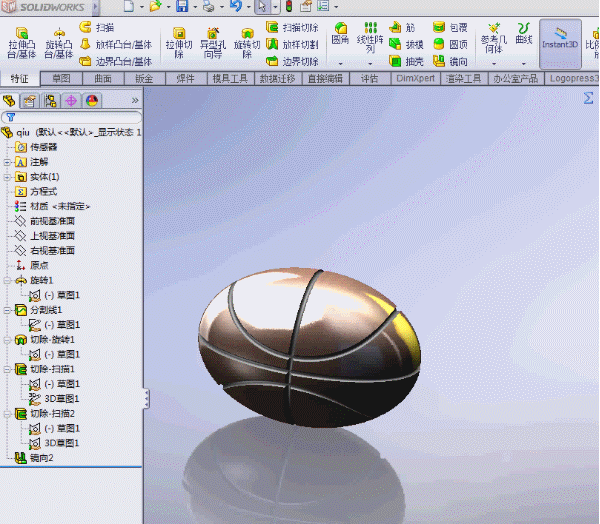
Task: Click the Curves (曲线) tool
Action: point(524,33)
